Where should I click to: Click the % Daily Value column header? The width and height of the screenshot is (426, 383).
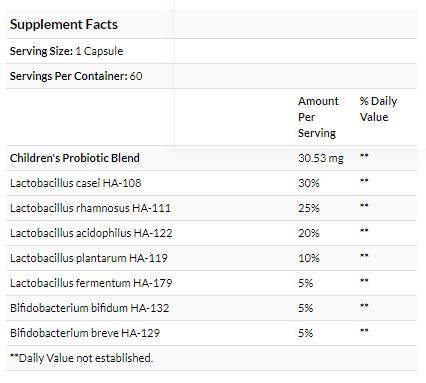[x=378, y=109]
